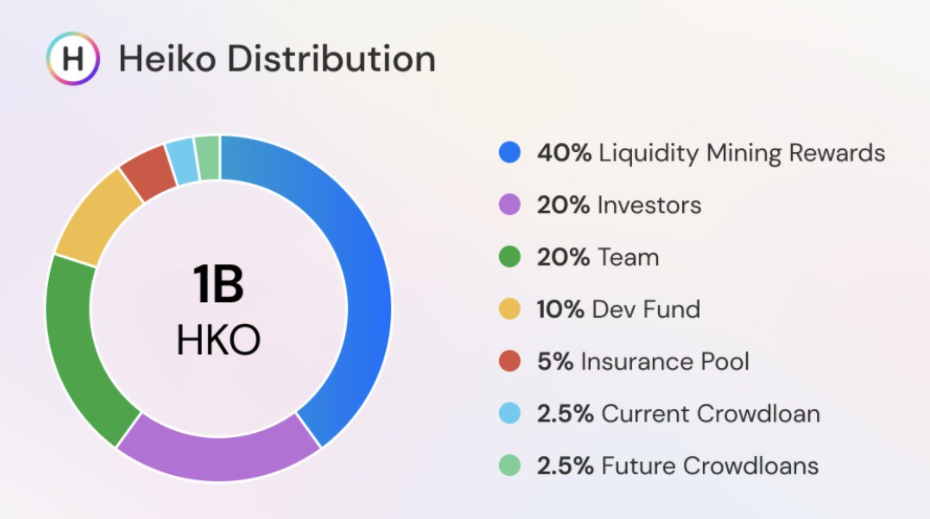Click the 5% Insurance Pool label
Screen dimensions: 930x519
(x=643, y=361)
